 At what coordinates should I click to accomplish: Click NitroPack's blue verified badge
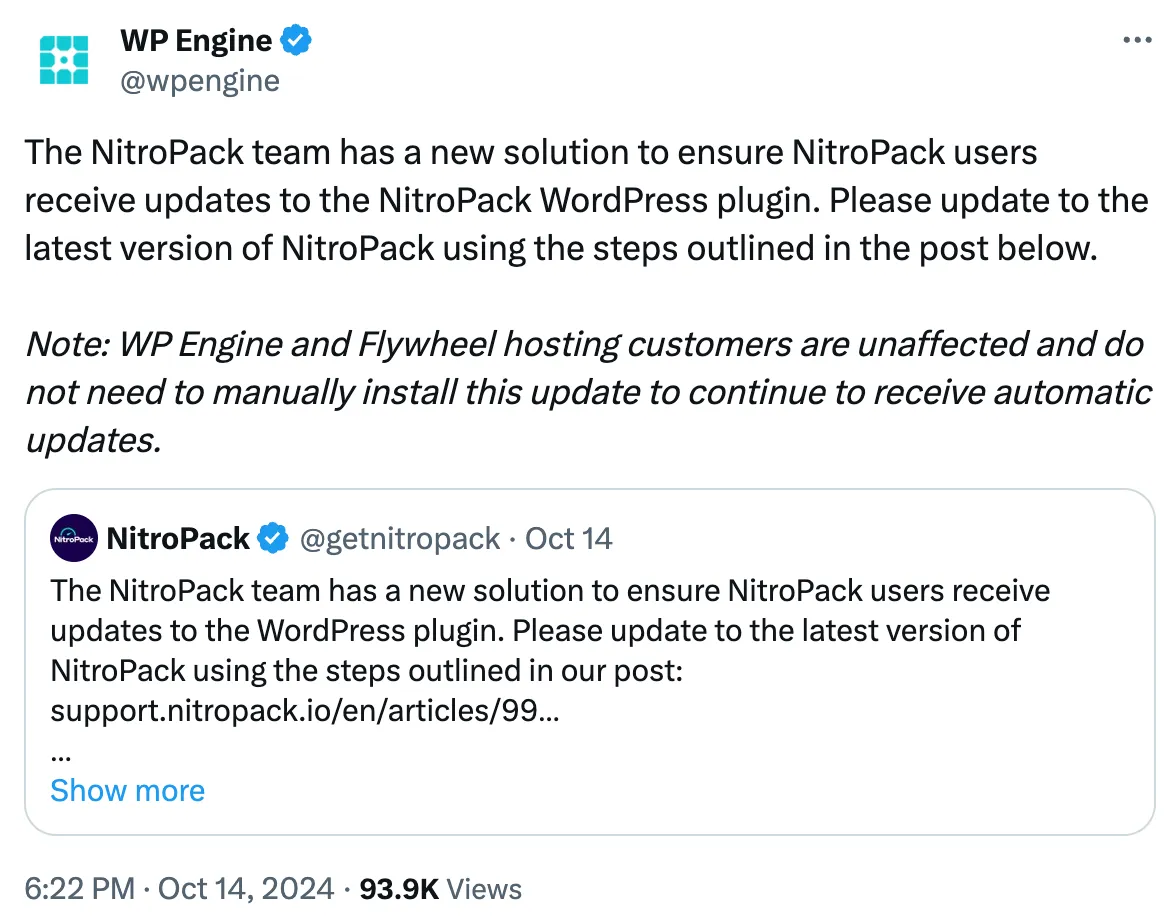pos(272,539)
